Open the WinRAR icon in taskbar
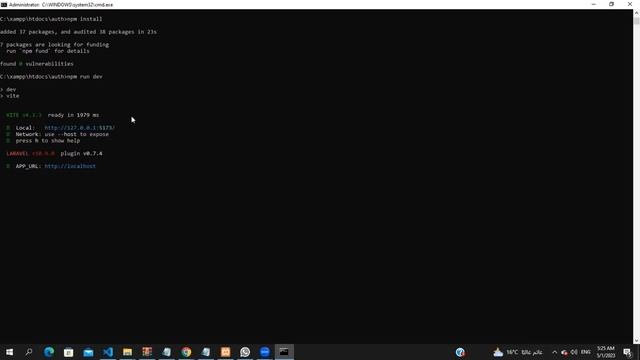The height and width of the screenshot is (360, 640). tap(147, 352)
